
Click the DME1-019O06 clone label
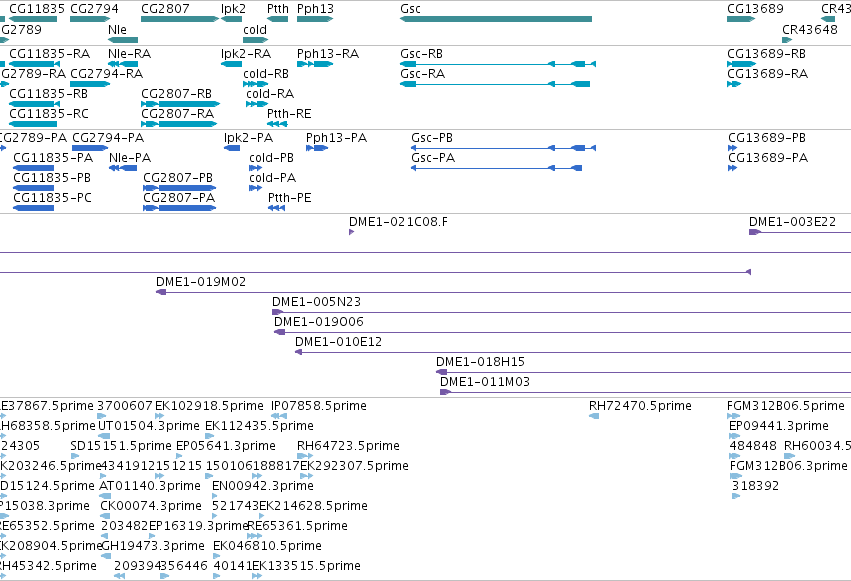click(319, 322)
